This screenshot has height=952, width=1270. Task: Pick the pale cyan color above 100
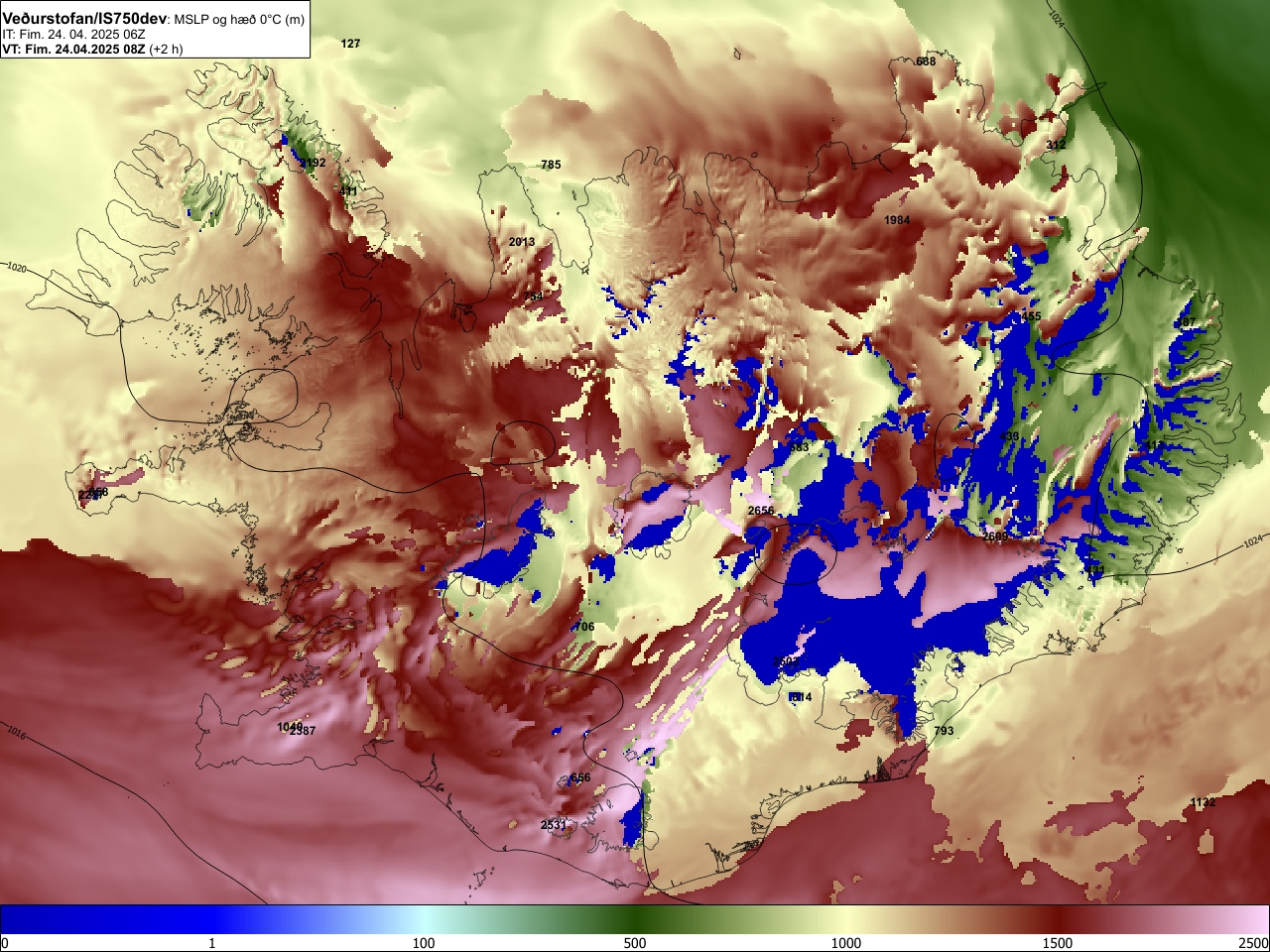[x=424, y=919]
